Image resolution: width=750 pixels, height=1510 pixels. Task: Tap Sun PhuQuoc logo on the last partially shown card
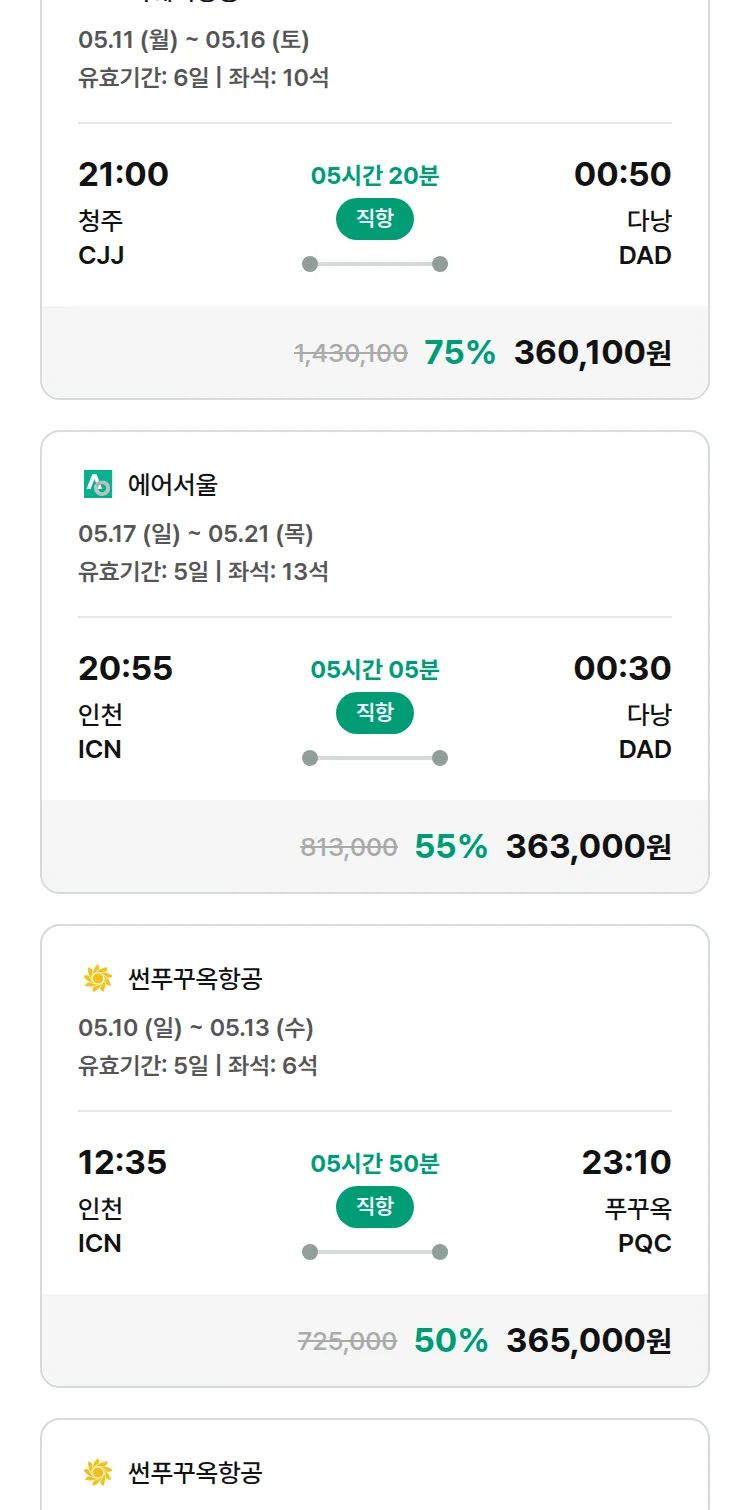98,1473
